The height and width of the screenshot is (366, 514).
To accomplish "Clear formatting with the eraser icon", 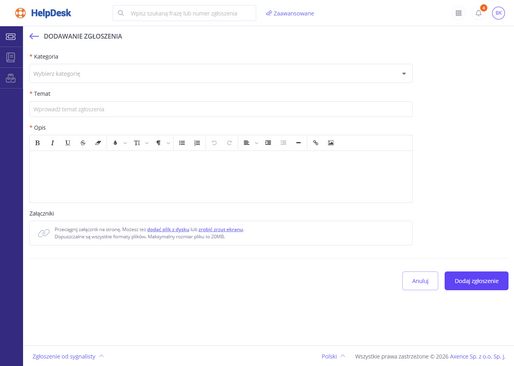I will click(x=98, y=143).
